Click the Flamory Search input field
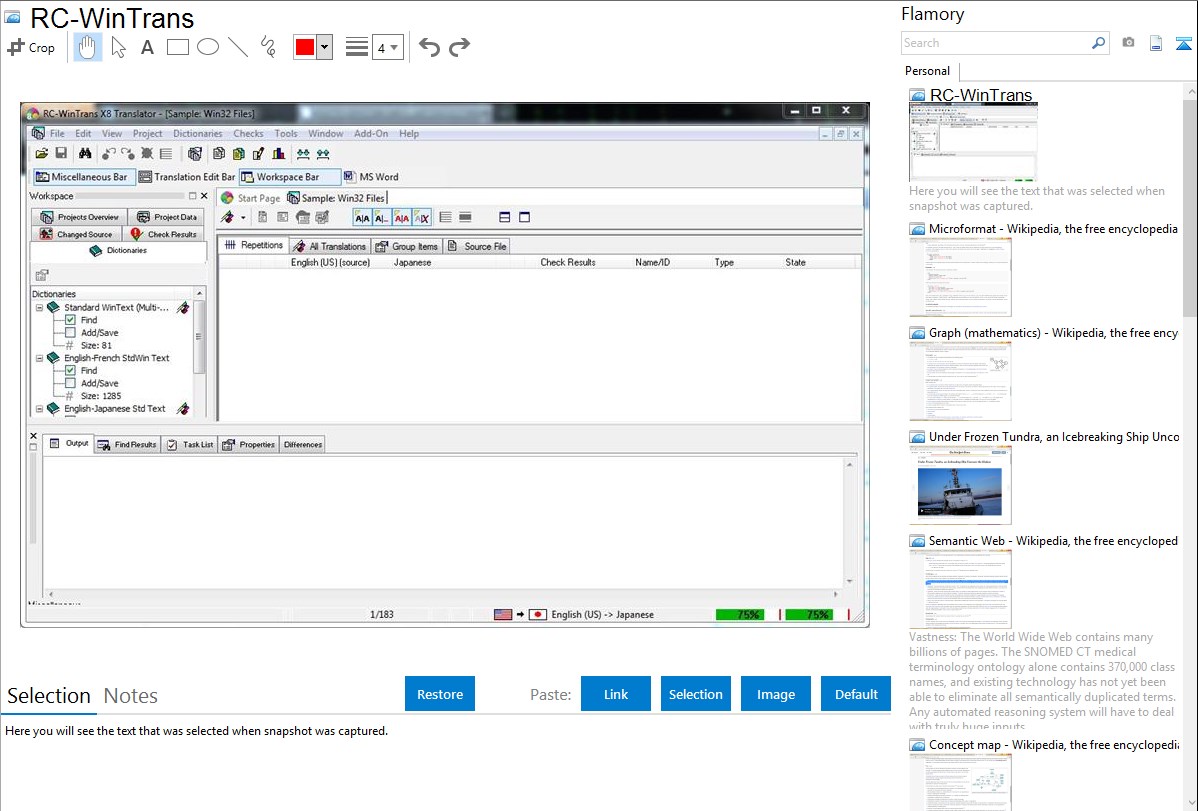 click(996, 43)
